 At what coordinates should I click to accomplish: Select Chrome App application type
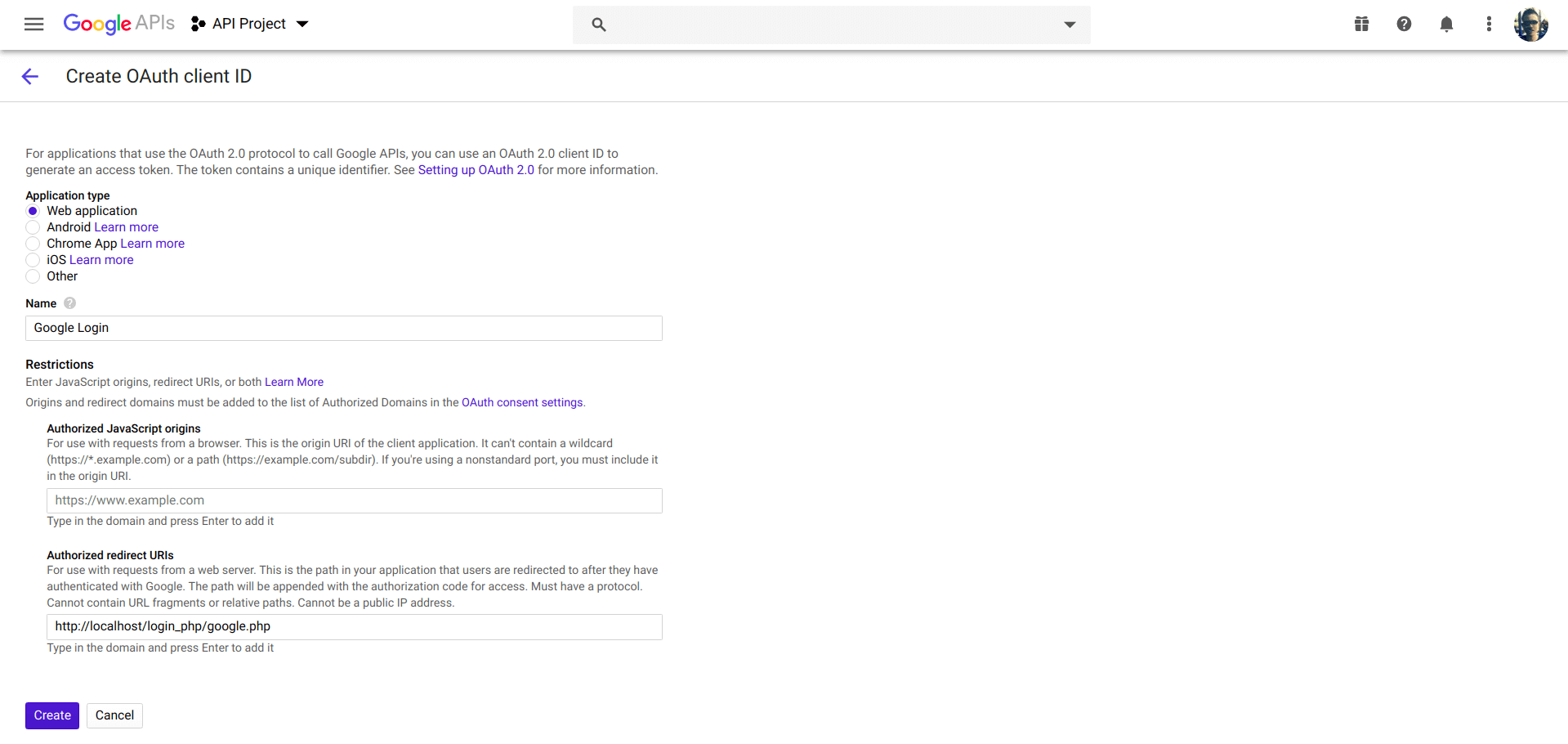33,244
